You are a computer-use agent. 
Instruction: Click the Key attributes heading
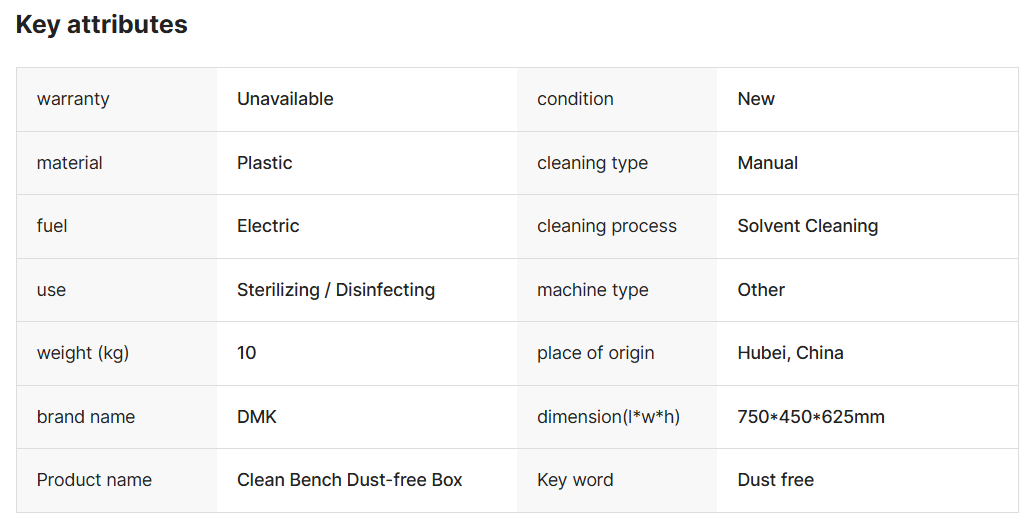pyautogui.click(x=102, y=25)
